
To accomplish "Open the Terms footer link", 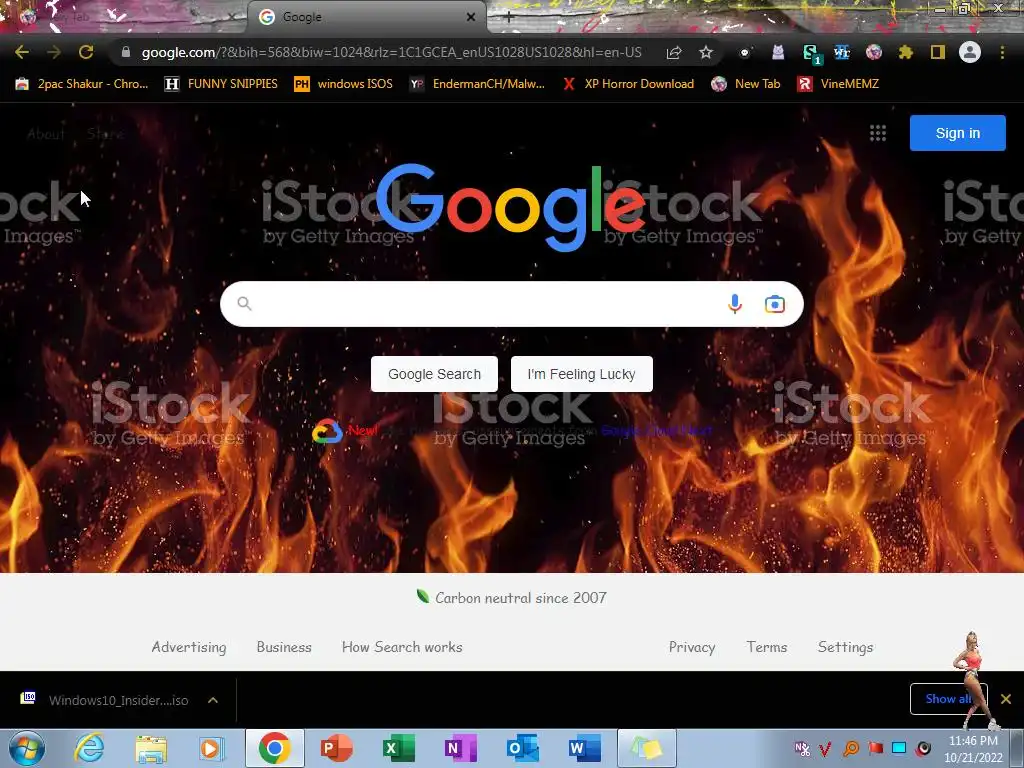I will [767, 647].
